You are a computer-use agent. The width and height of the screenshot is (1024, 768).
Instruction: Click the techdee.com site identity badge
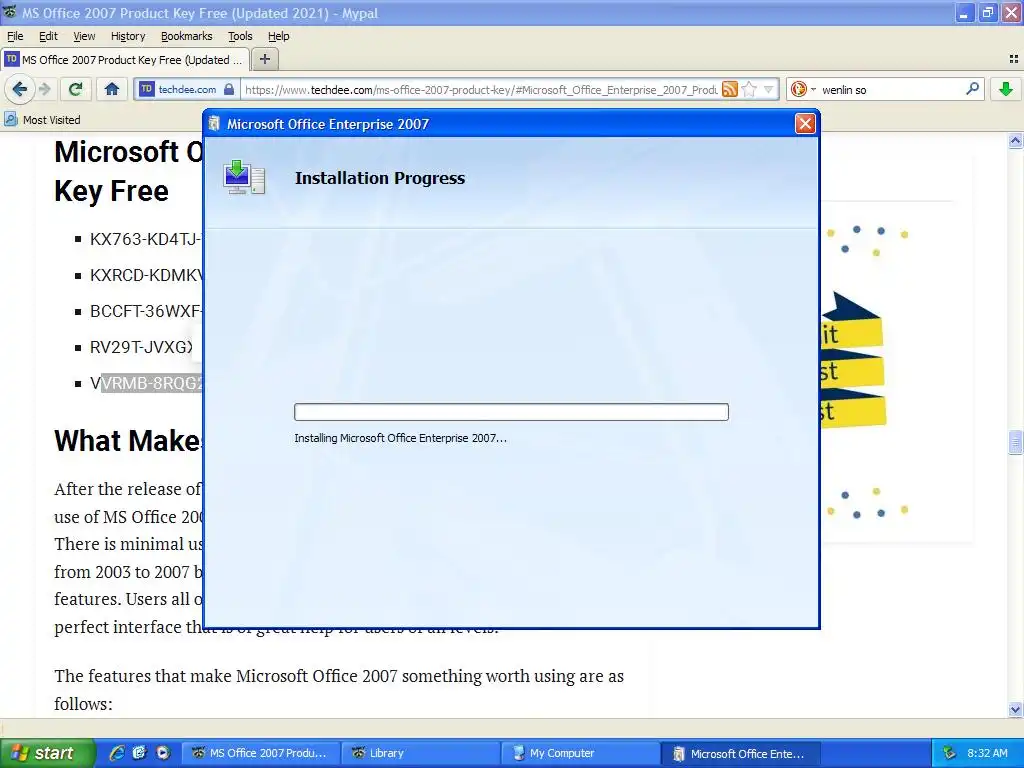[x=187, y=89]
